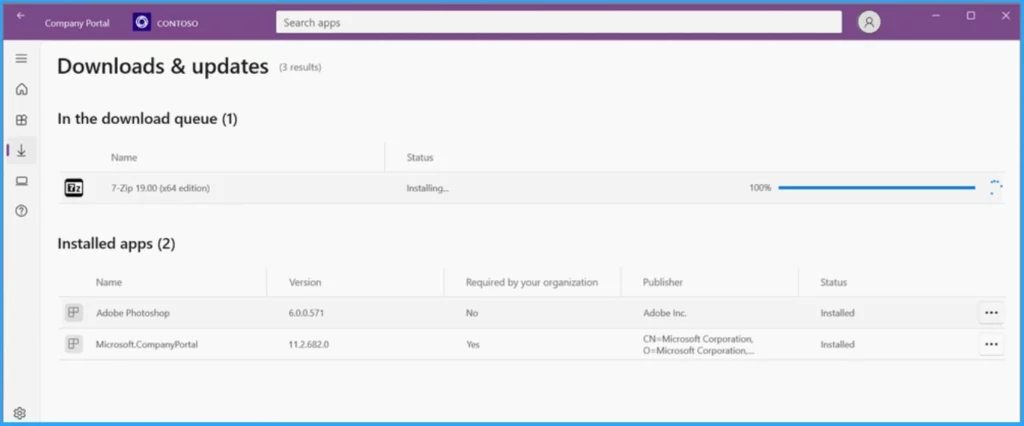This screenshot has width=1024, height=426.
Task: Click the Microsoft.CompanyPortal app icon
Action: click(74, 344)
